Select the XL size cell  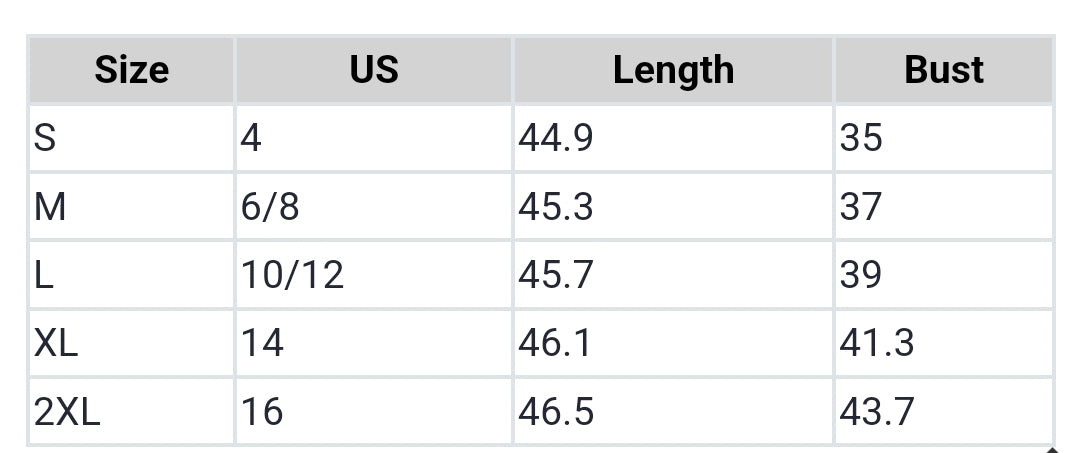point(56,343)
